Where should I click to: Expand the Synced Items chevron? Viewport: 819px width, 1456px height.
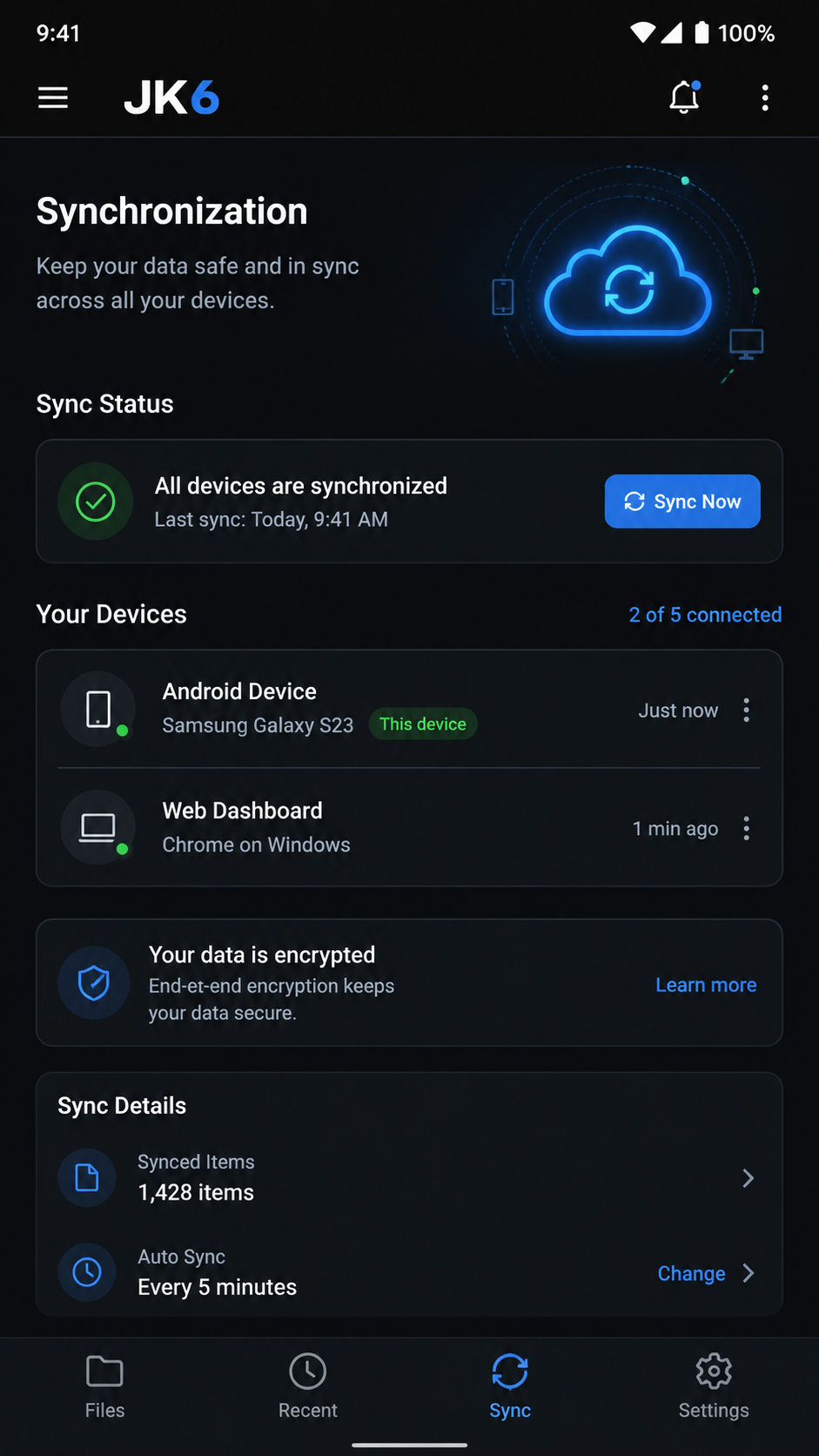click(x=748, y=1178)
